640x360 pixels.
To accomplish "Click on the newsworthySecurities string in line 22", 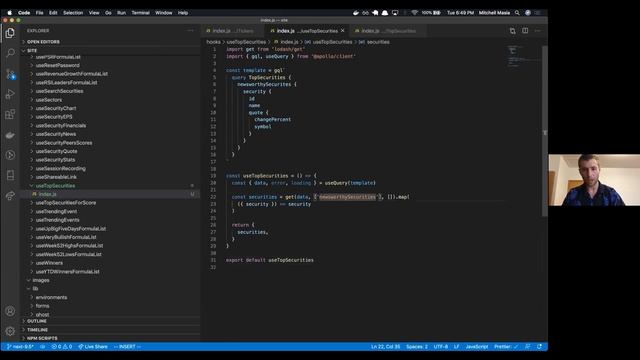I will coord(347,197).
